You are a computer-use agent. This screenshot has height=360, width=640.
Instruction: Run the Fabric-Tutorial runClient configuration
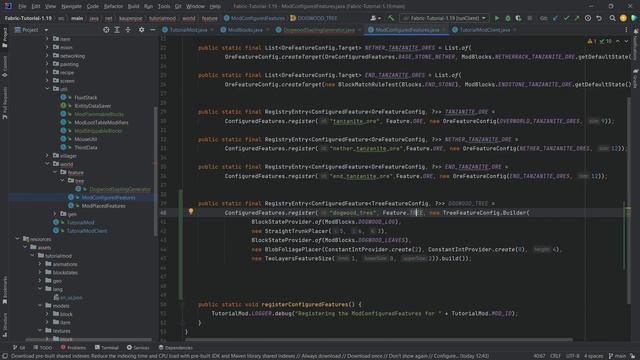[x=497, y=18]
